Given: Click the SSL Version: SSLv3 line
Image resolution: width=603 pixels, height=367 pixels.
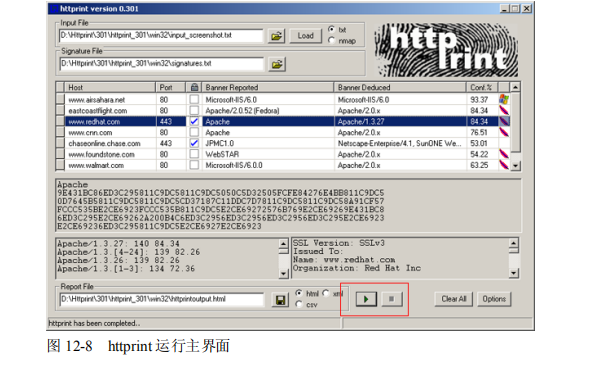Looking at the screenshot, I should coord(339,243).
